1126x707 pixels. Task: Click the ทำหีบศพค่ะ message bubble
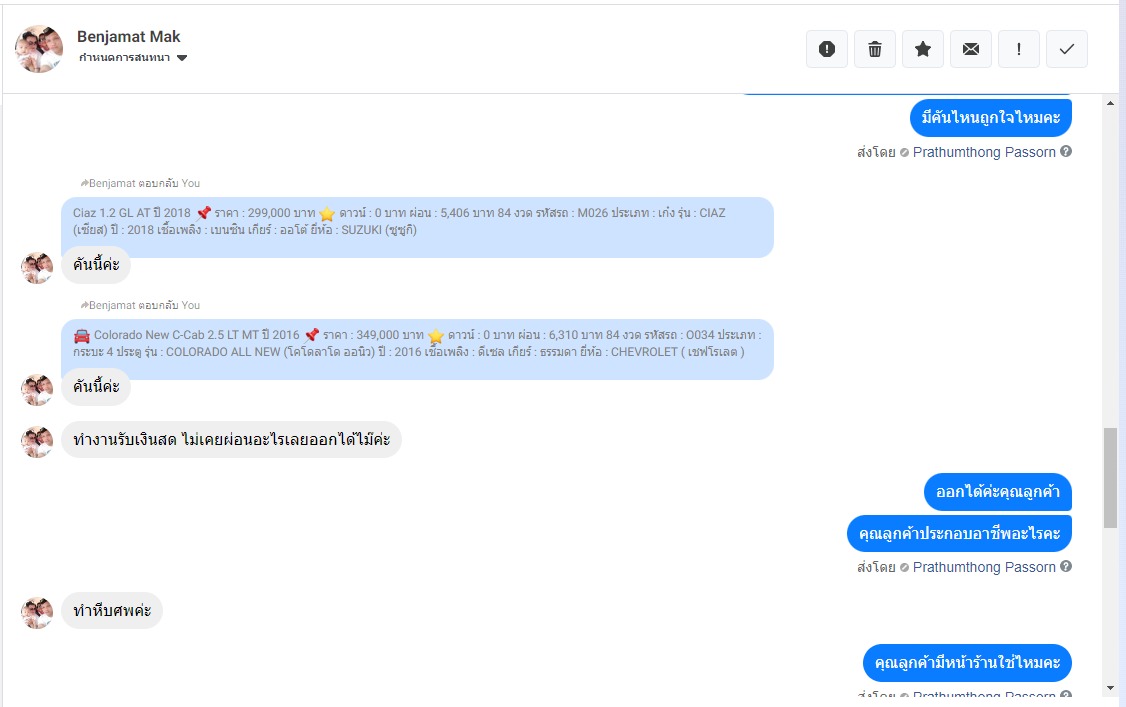point(112,611)
